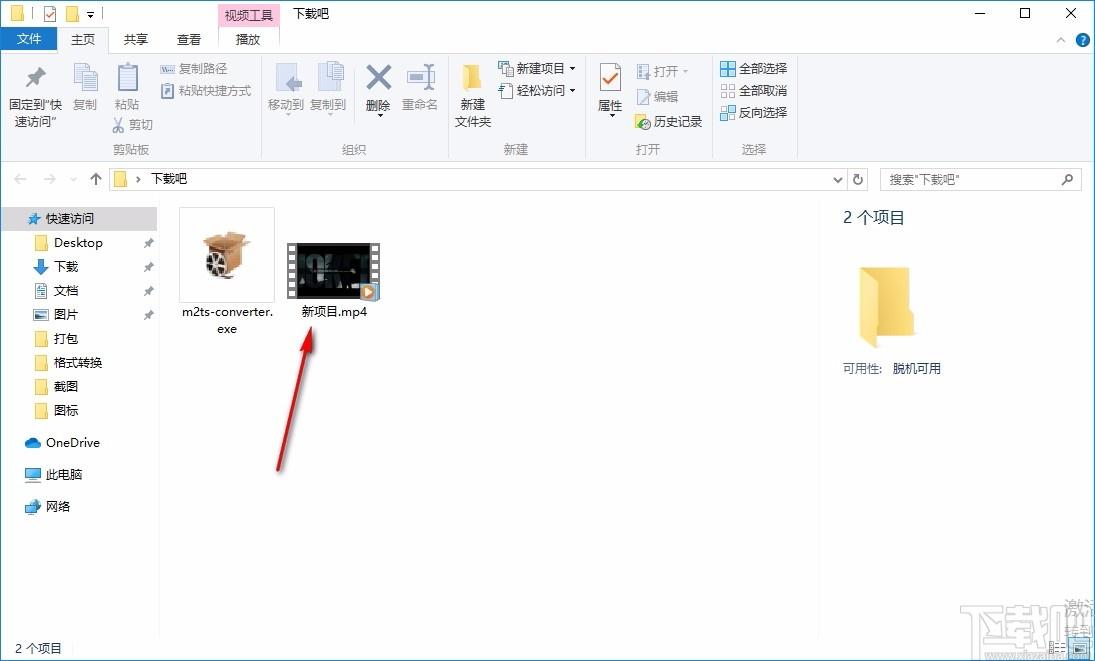The width and height of the screenshot is (1095, 661).
Task: Expand the Delete button dropdown arrow
Action: 379,116
